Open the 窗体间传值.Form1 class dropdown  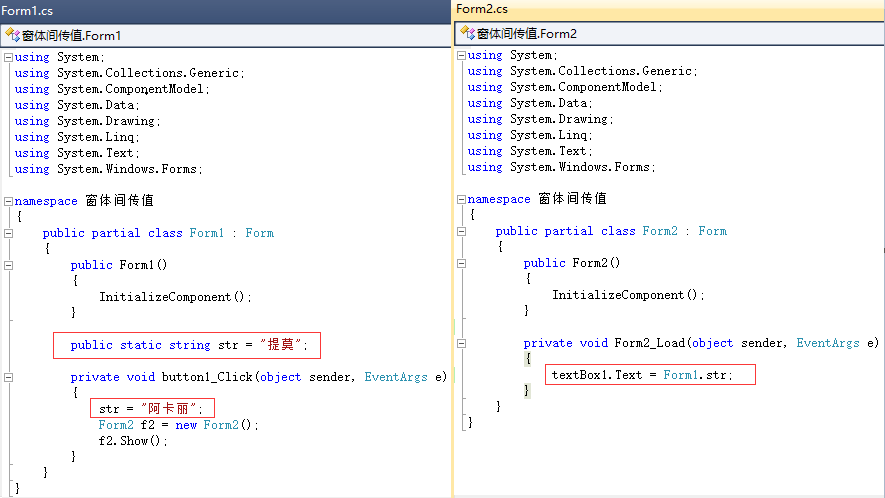pos(226,36)
